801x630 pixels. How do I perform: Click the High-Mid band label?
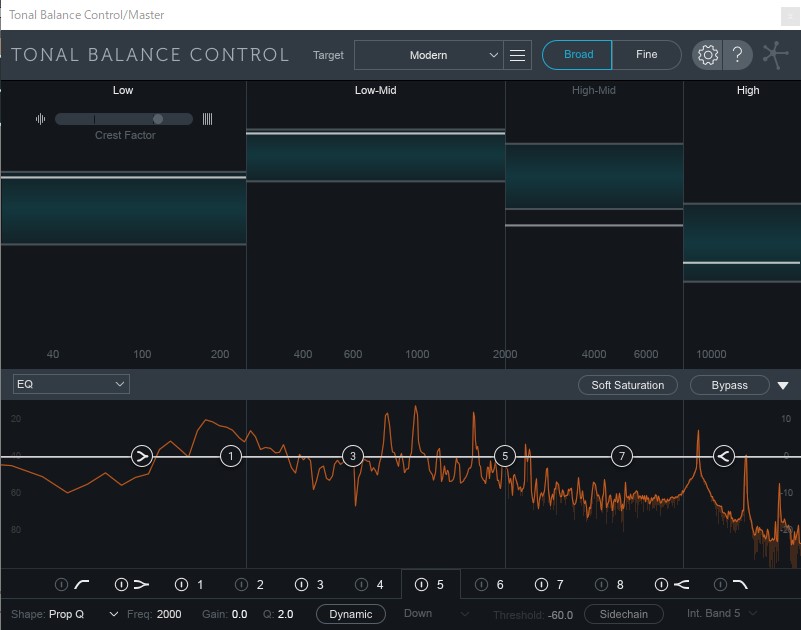pos(594,90)
